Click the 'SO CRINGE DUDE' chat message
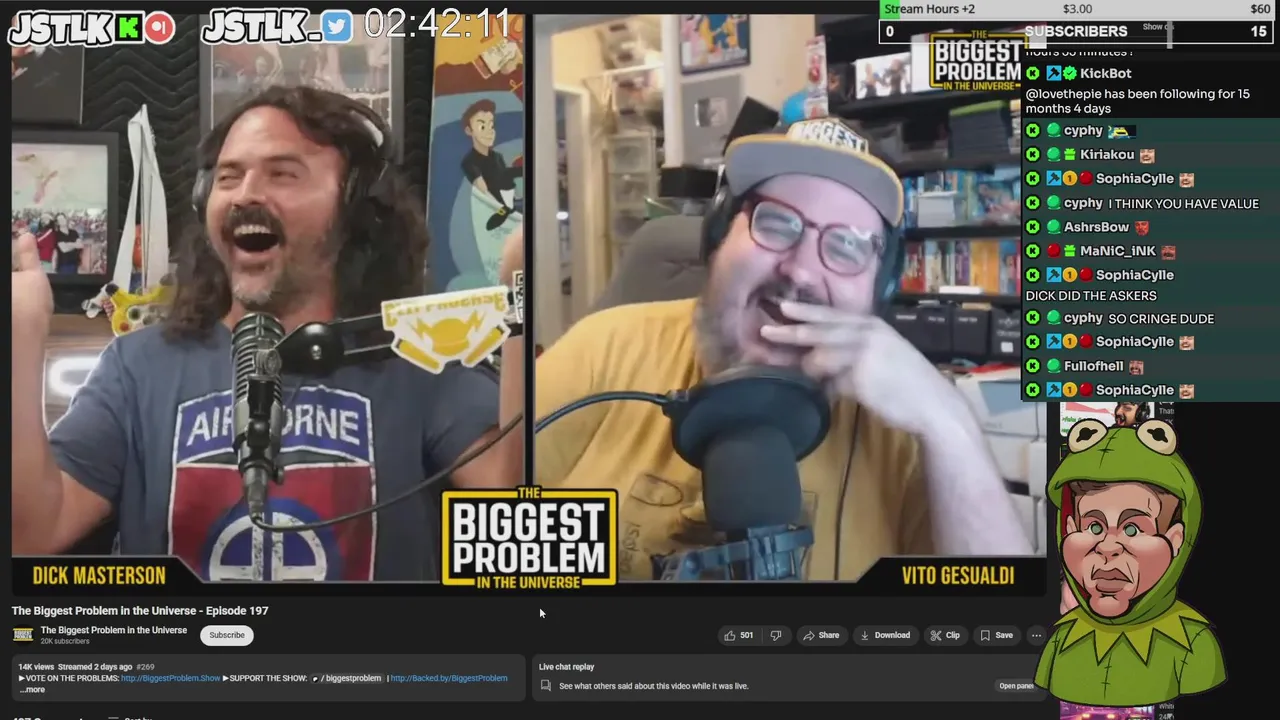 [1161, 318]
